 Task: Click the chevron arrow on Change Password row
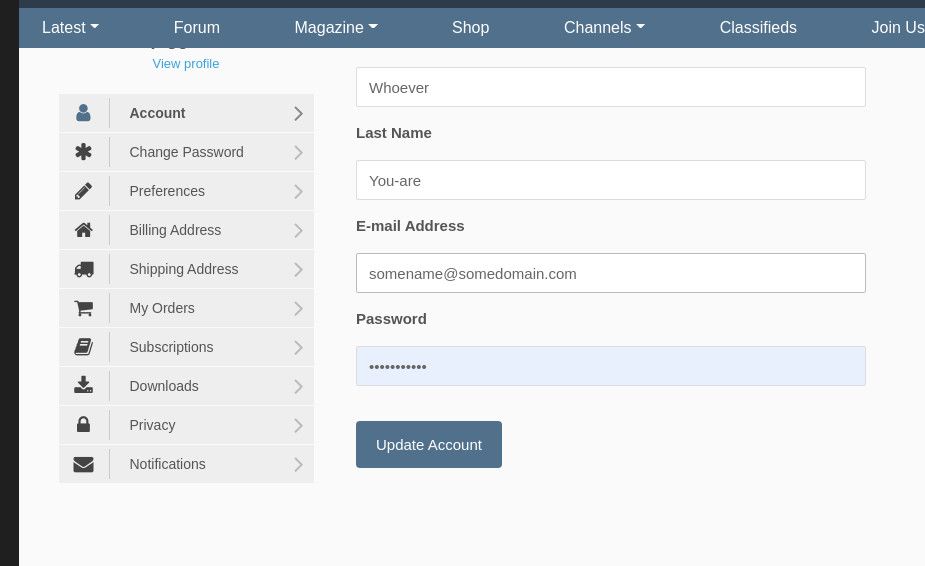pos(298,153)
